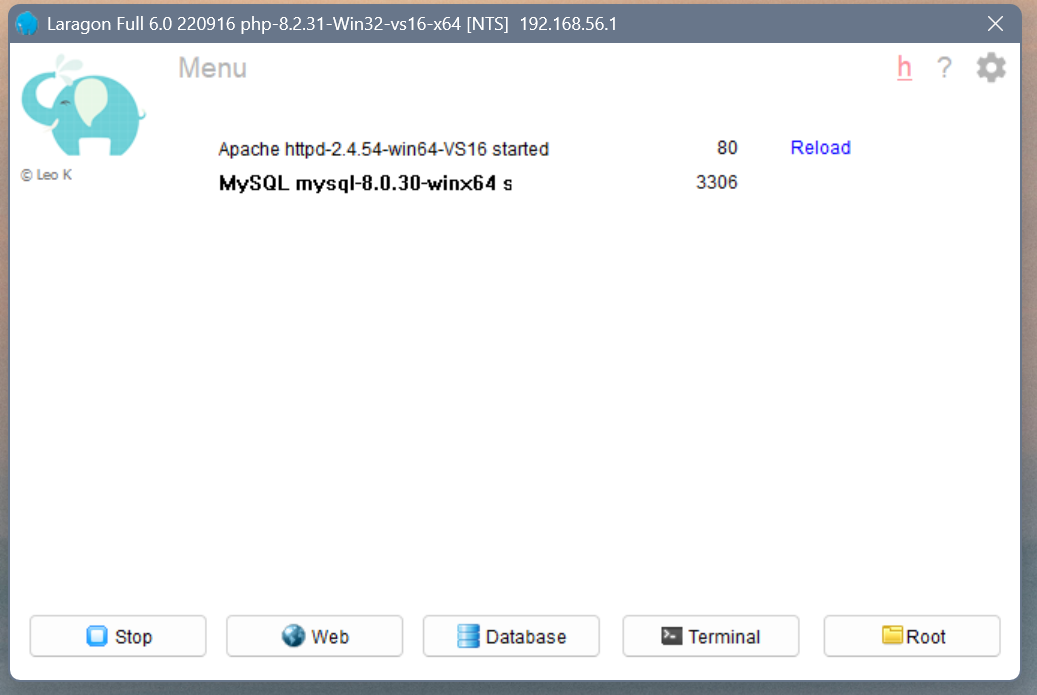Open the Web button

(x=314, y=636)
